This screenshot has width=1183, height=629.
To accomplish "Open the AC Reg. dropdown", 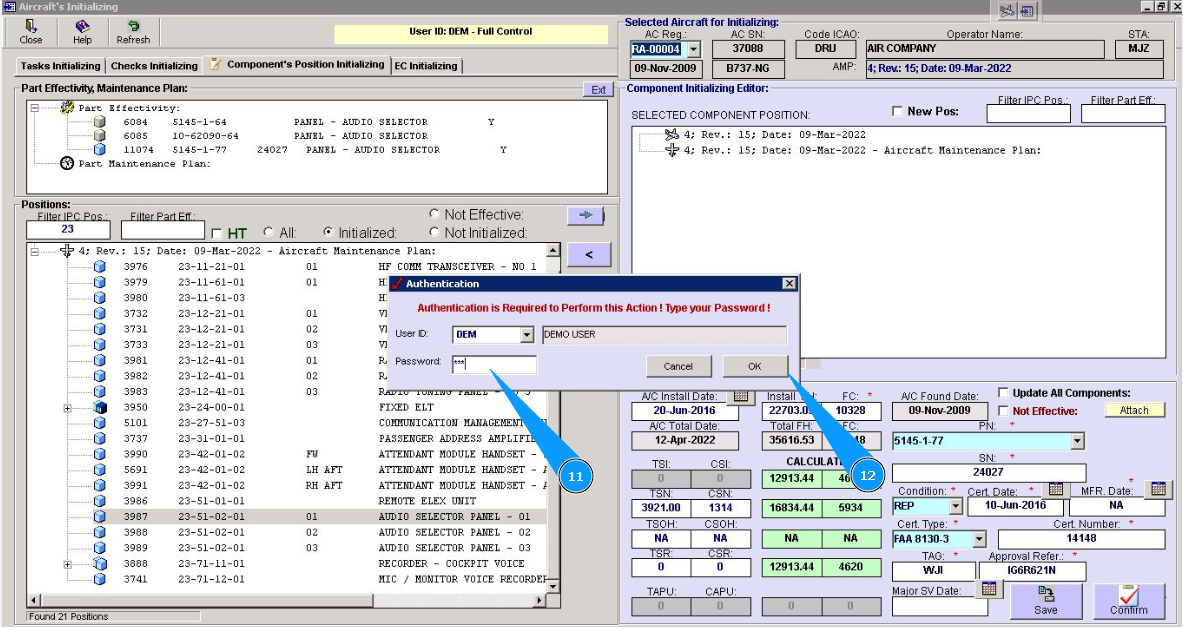I will coord(693,50).
